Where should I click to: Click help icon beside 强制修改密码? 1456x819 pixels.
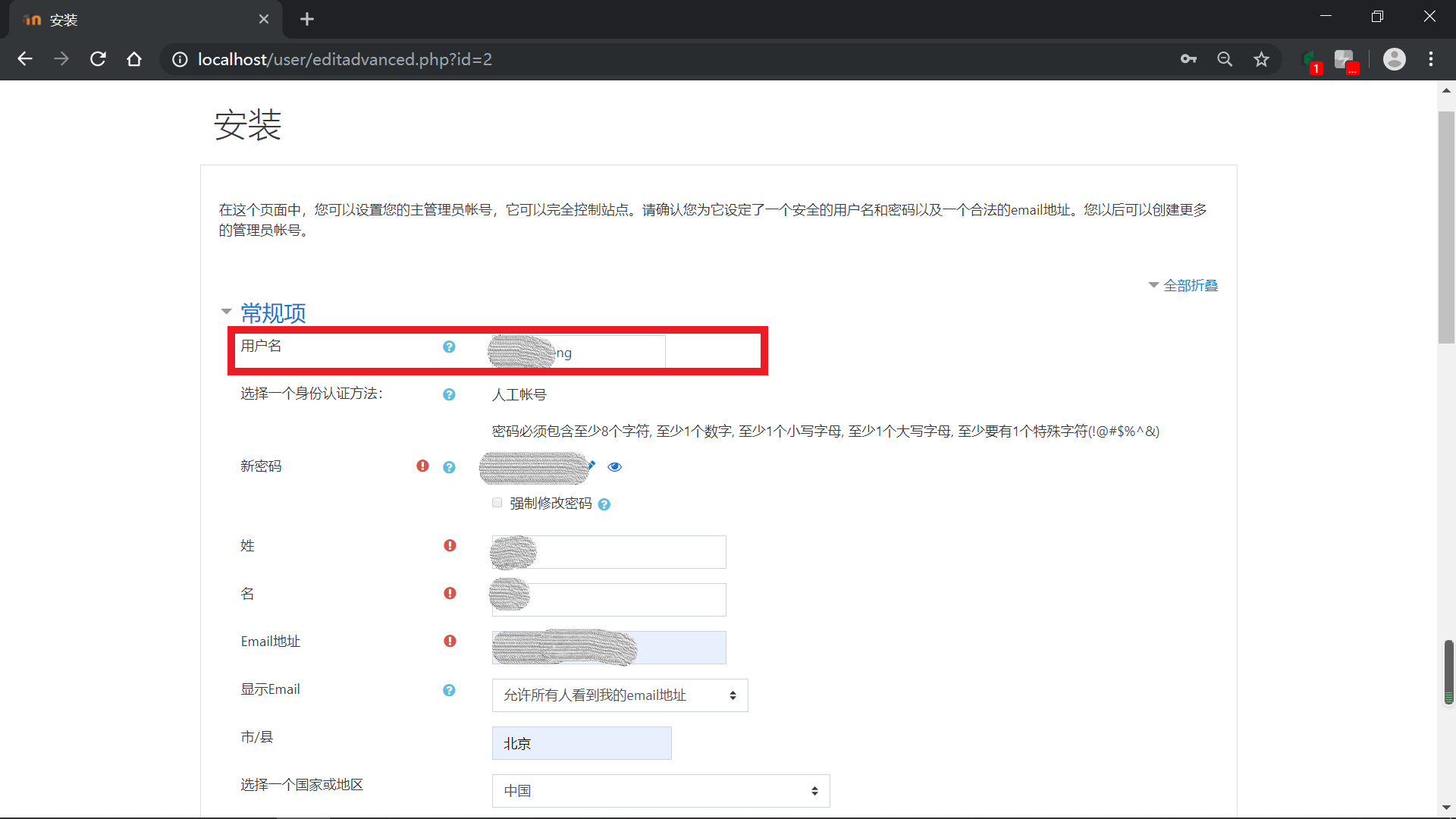pos(604,504)
